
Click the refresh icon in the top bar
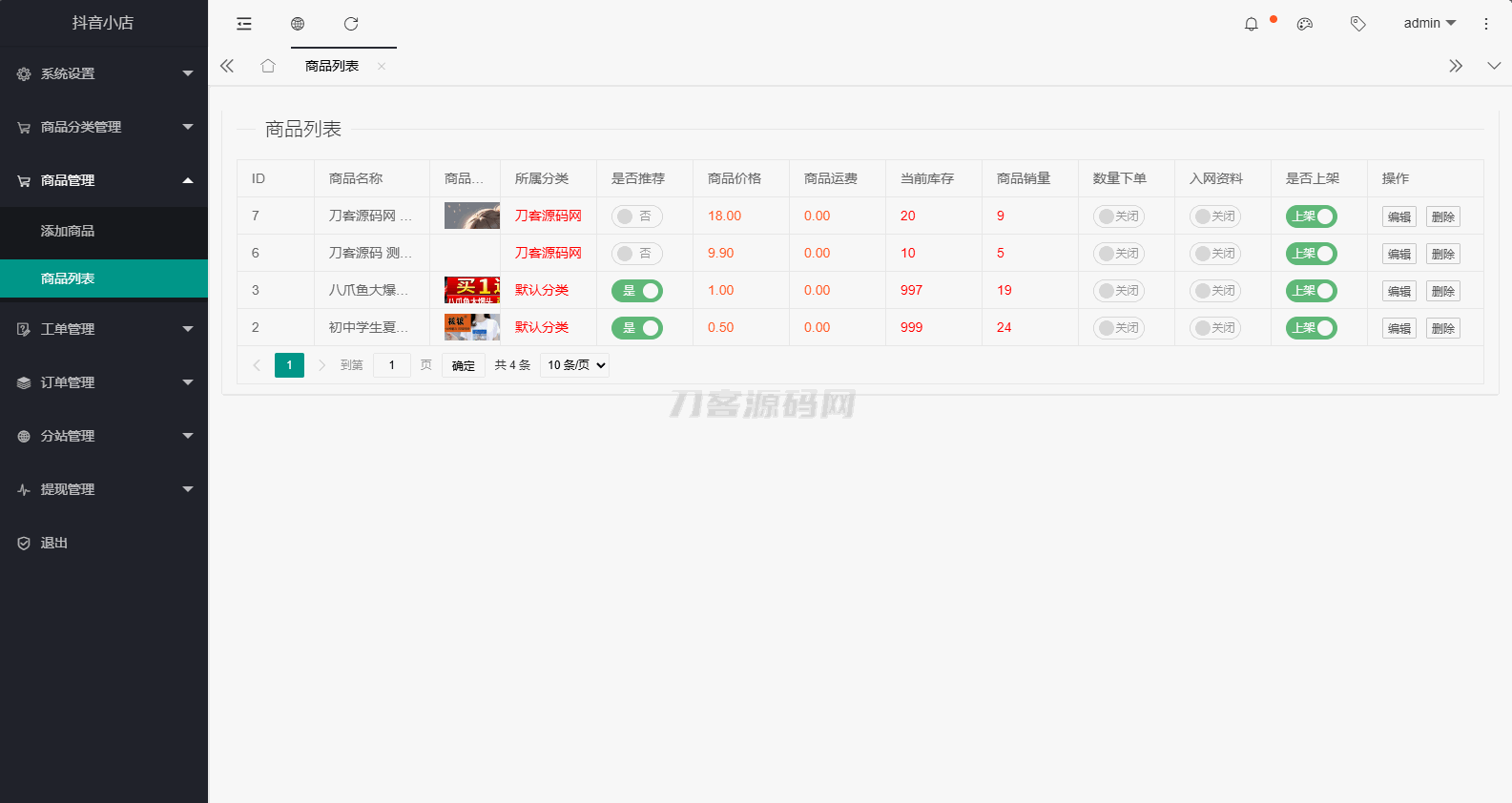pyautogui.click(x=351, y=24)
